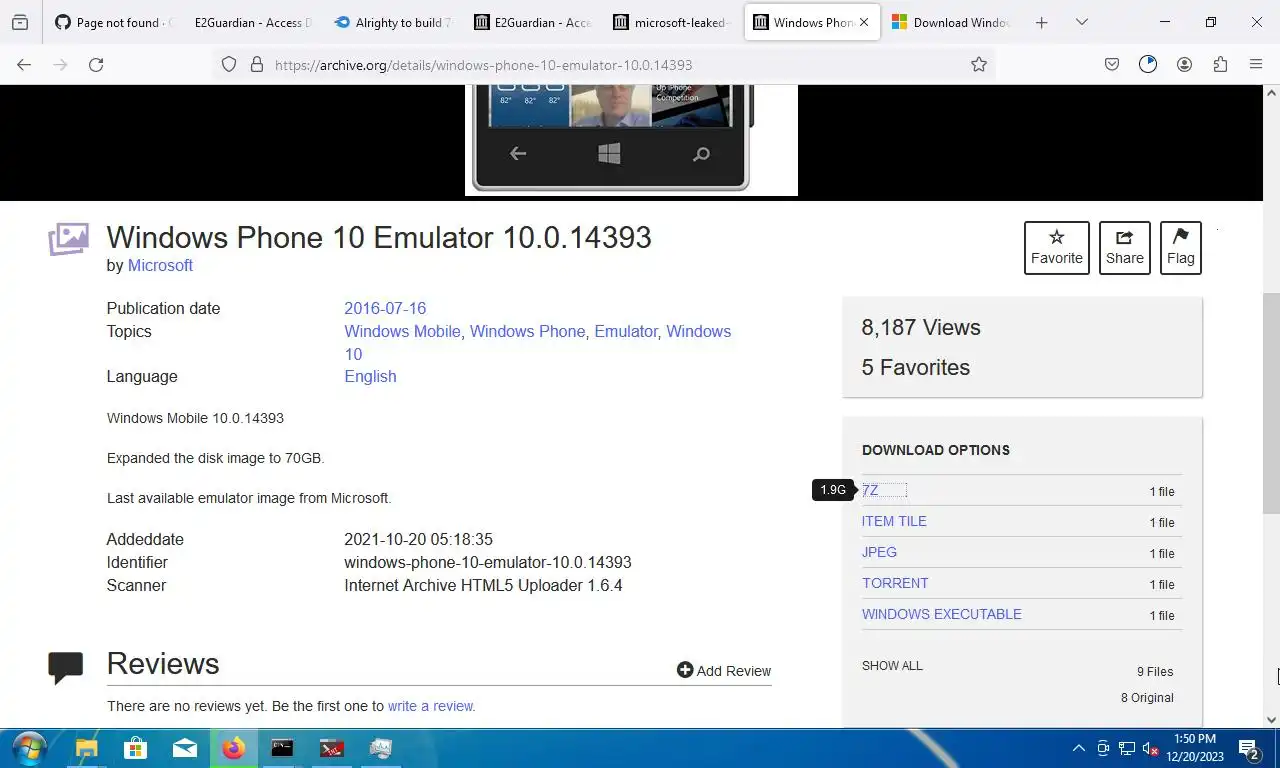
Task: Open the Command Prompt taskbar icon
Action: pyautogui.click(x=282, y=748)
